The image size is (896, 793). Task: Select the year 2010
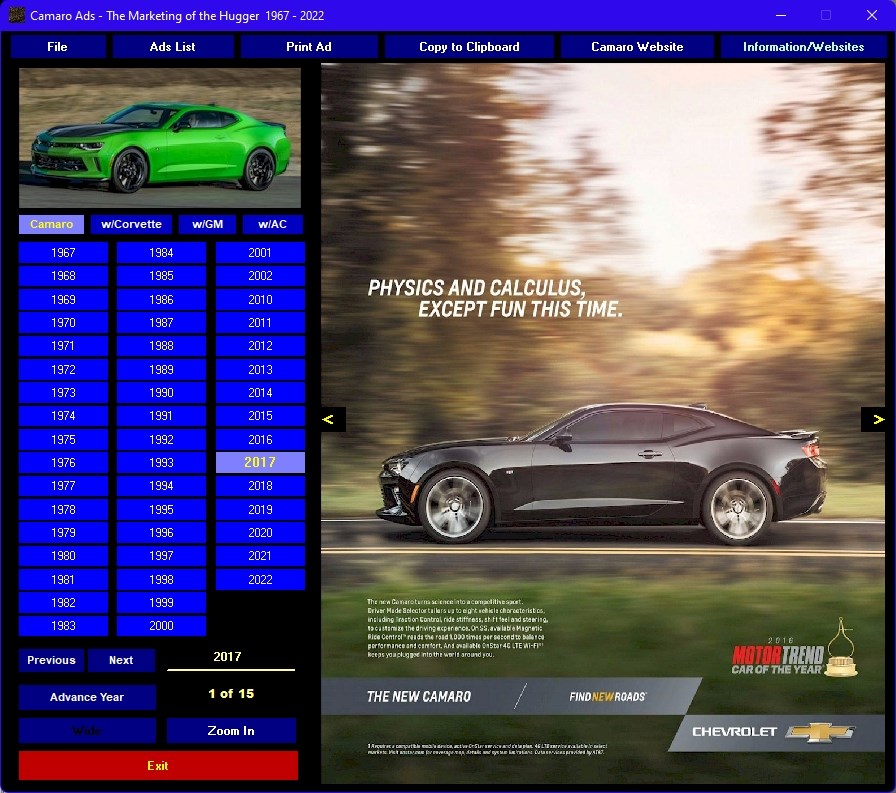point(260,299)
